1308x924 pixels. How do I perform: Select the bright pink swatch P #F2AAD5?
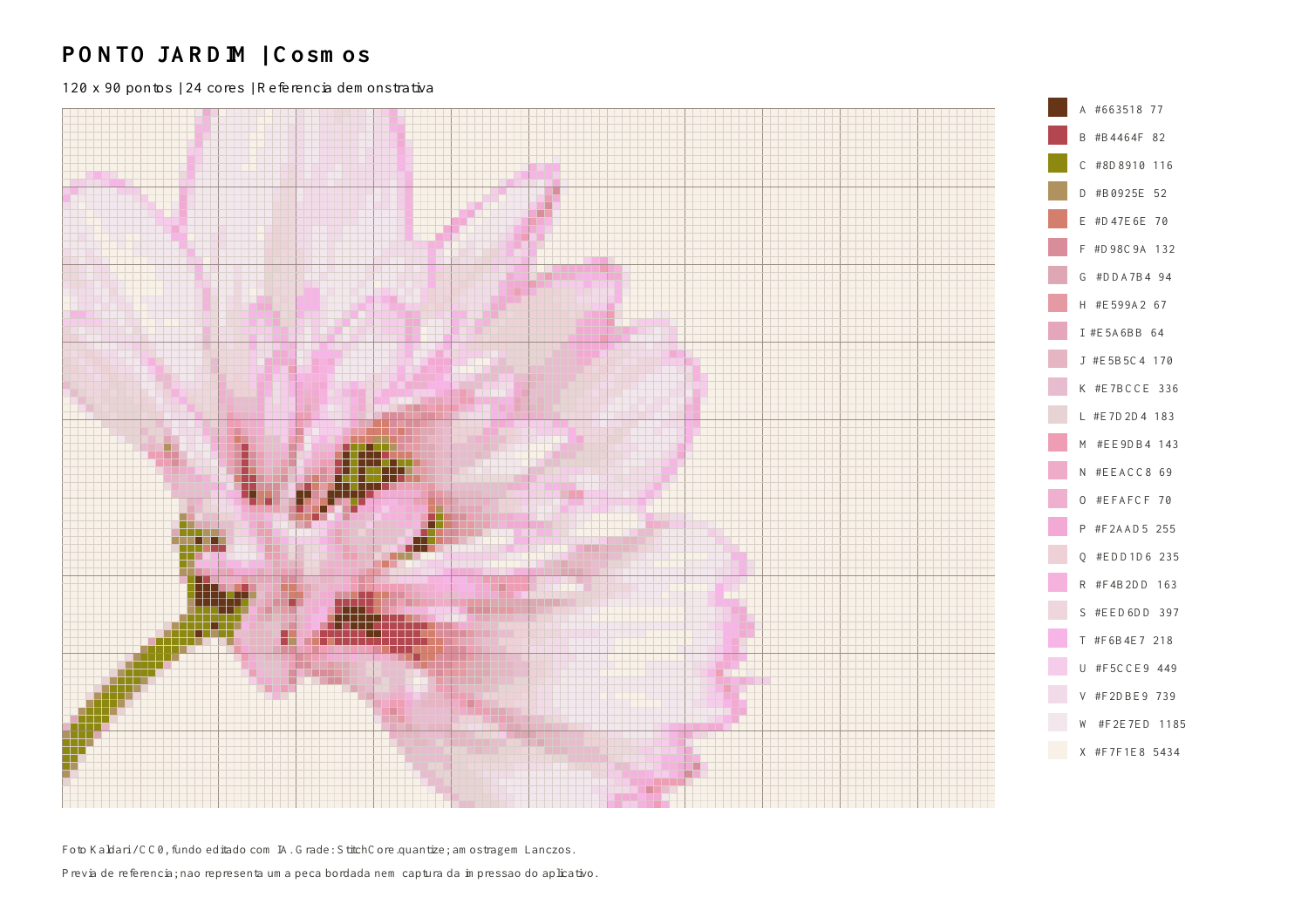(x=1058, y=527)
